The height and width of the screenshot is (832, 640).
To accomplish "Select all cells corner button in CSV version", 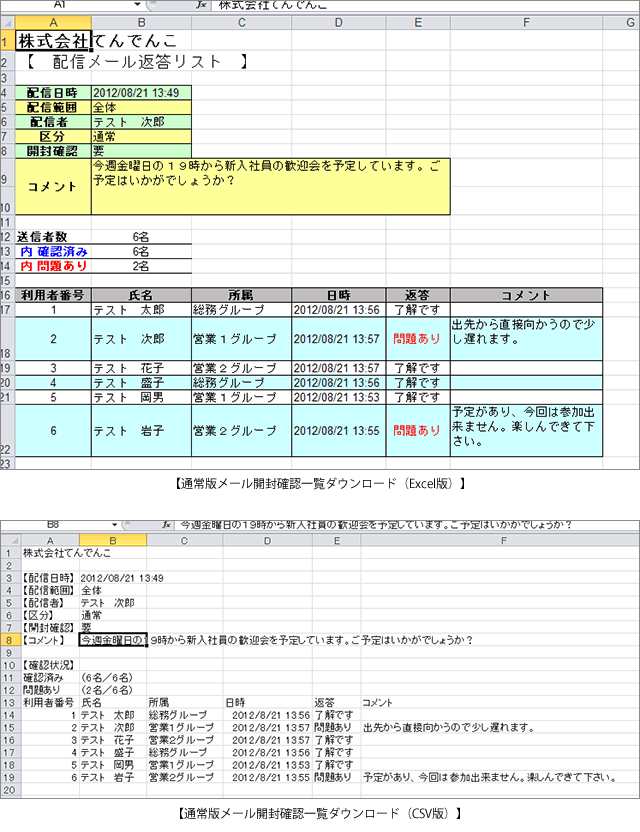I will tap(11, 540).
